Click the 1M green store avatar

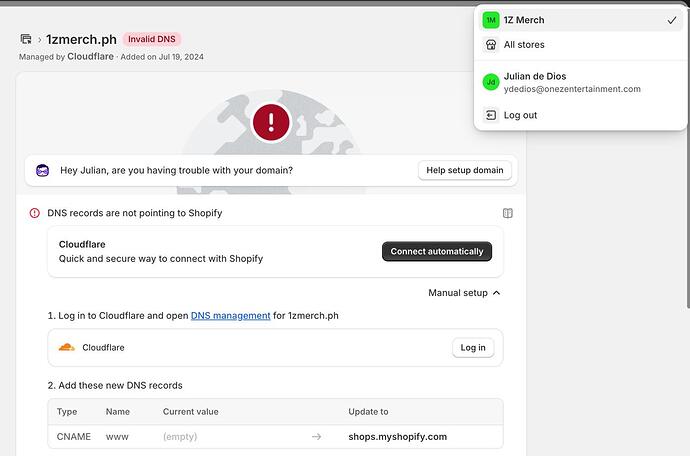tap(491, 20)
